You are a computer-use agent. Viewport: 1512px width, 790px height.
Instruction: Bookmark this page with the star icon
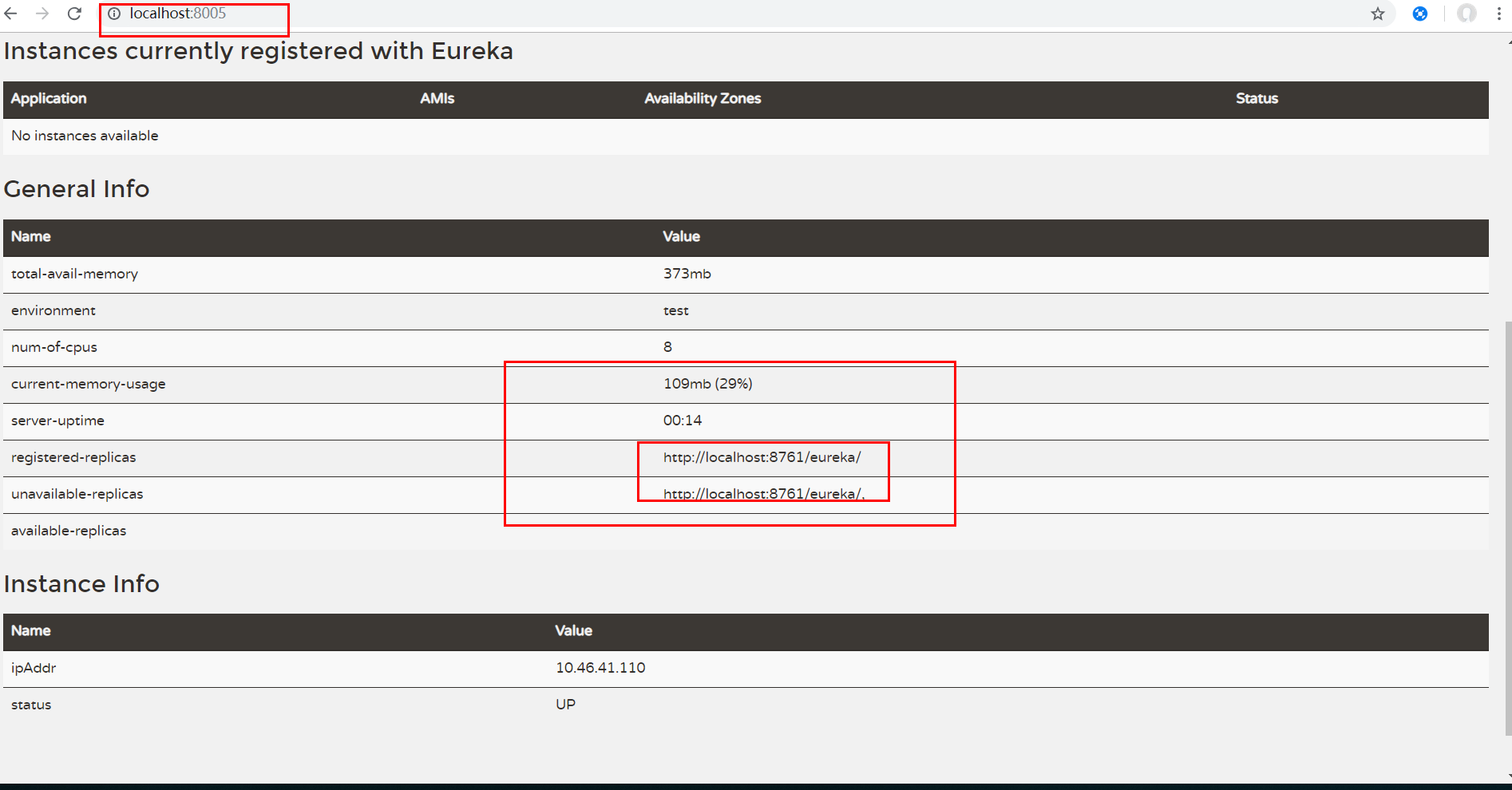pyautogui.click(x=1378, y=14)
